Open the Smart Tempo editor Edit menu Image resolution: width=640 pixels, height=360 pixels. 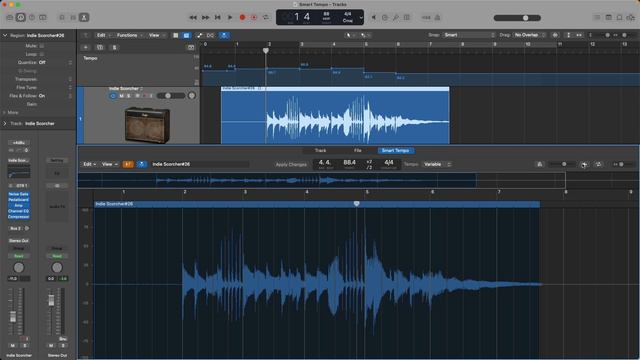pyautogui.click(x=90, y=164)
